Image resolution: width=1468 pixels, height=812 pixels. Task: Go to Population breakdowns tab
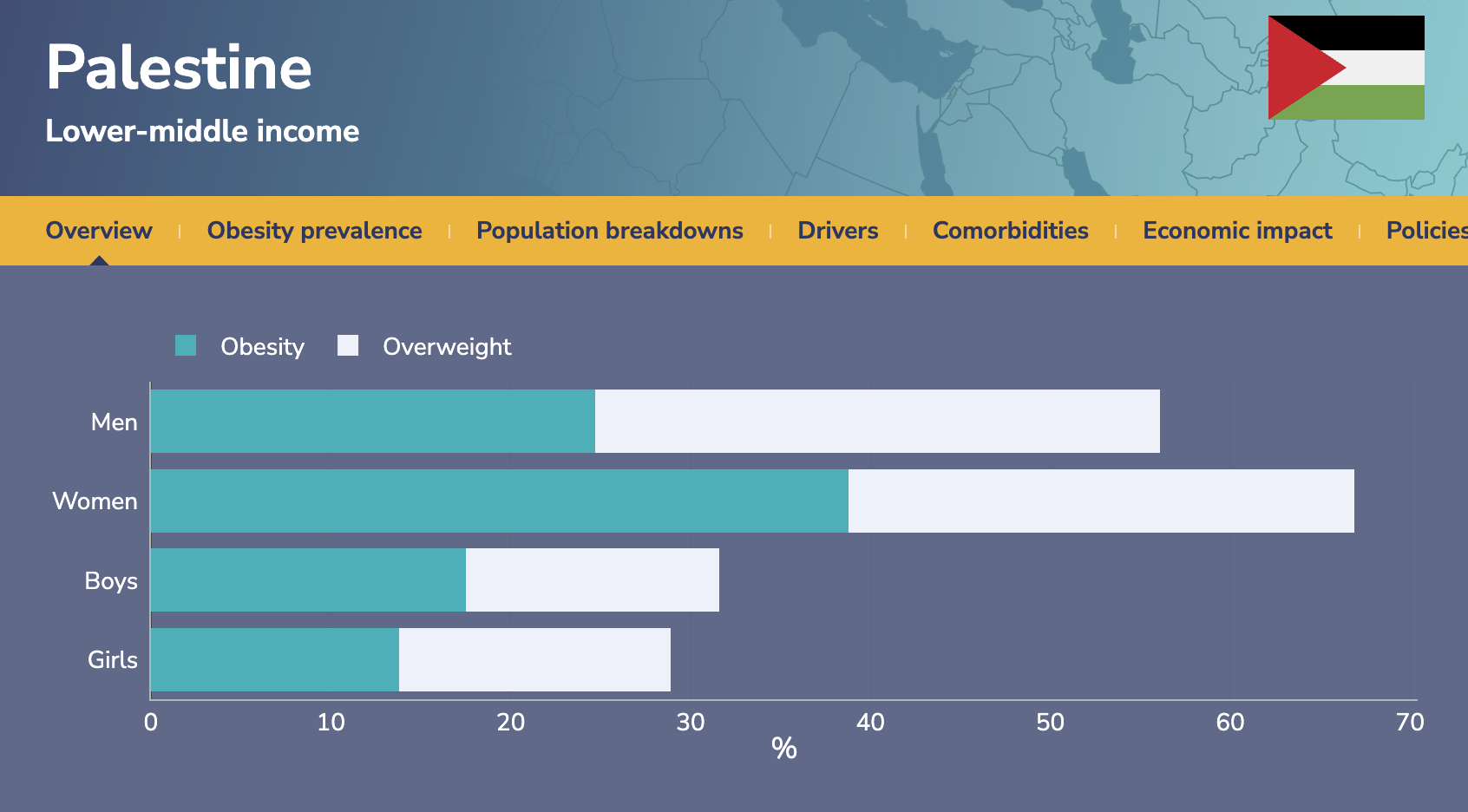tap(609, 231)
